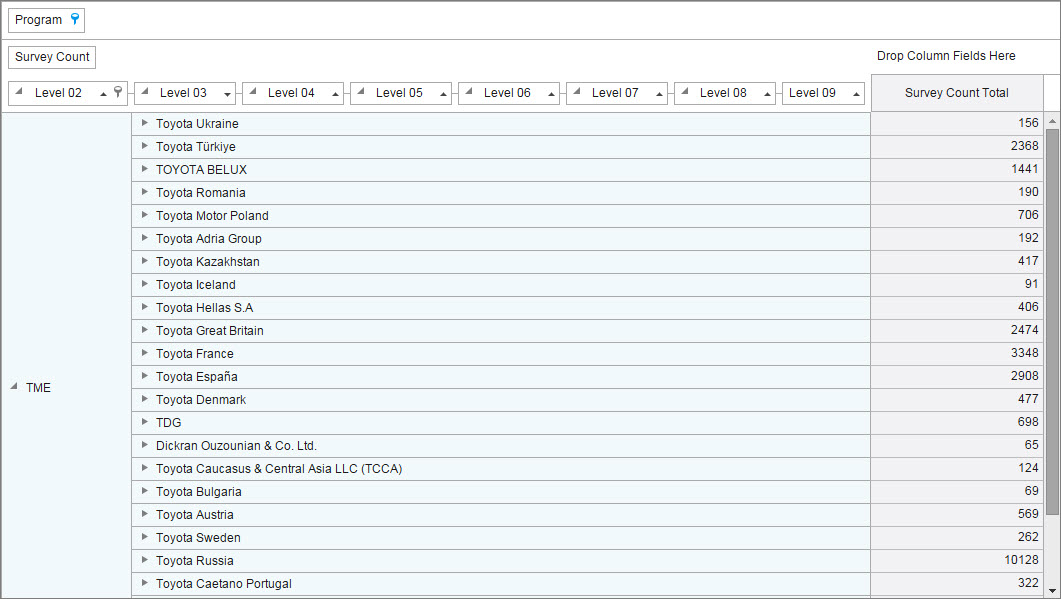Click the blue filter icon on Program
The width and height of the screenshot is (1061, 599).
tap(75, 19)
